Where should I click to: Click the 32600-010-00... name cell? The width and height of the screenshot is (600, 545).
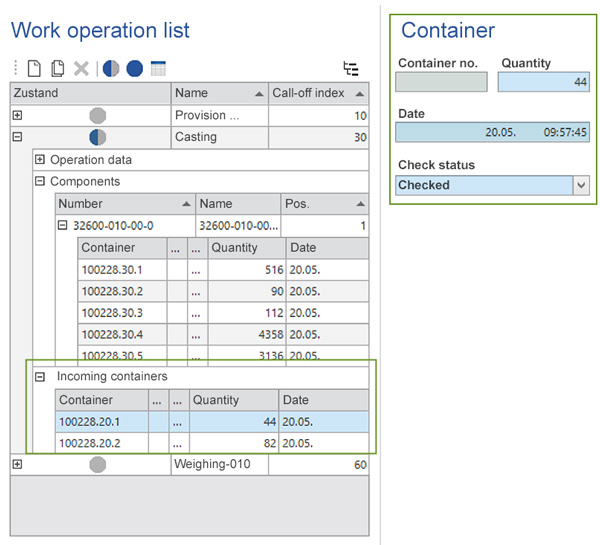point(238,225)
